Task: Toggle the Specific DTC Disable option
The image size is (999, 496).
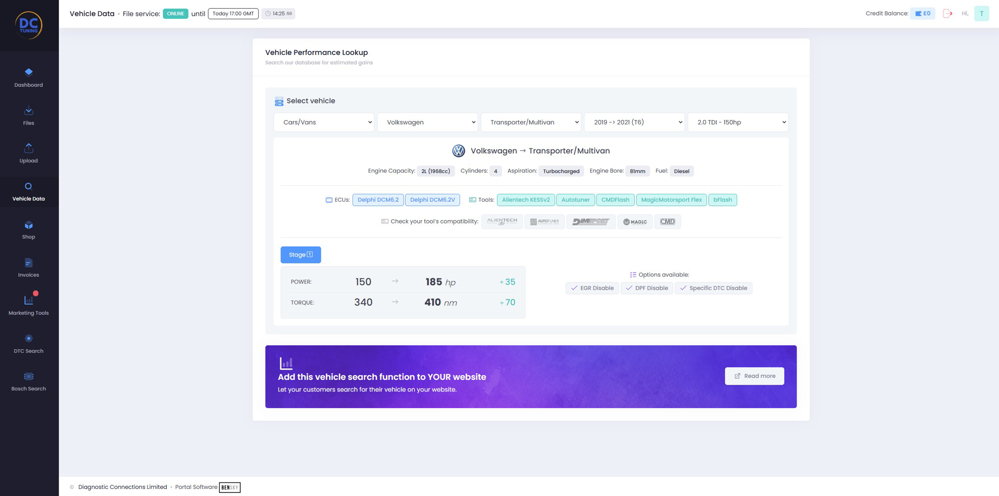Action: pos(713,288)
